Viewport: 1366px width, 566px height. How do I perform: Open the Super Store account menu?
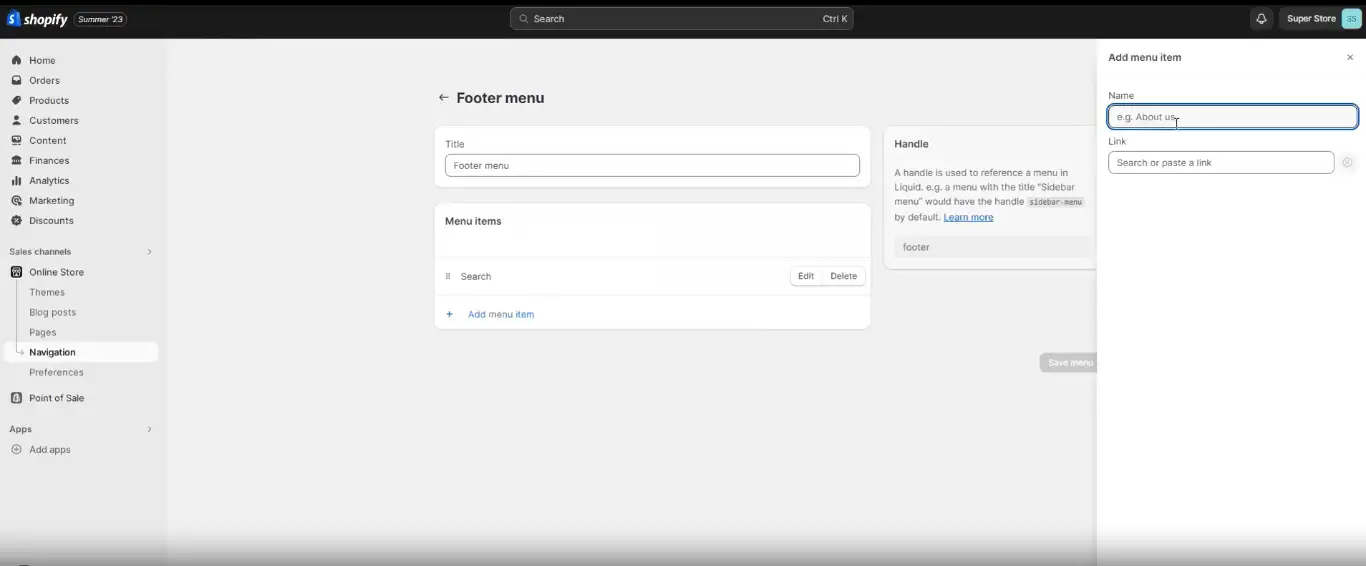(x=1323, y=19)
